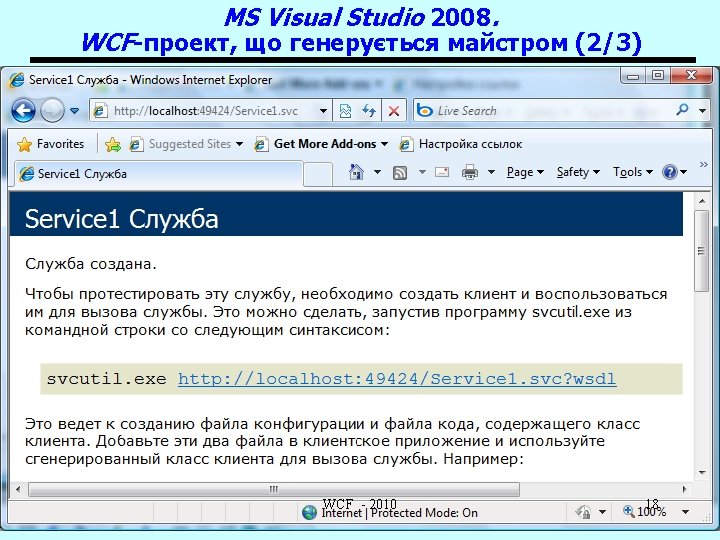Click the Refresh icon
The width and height of the screenshot is (720, 540).
coord(369,111)
